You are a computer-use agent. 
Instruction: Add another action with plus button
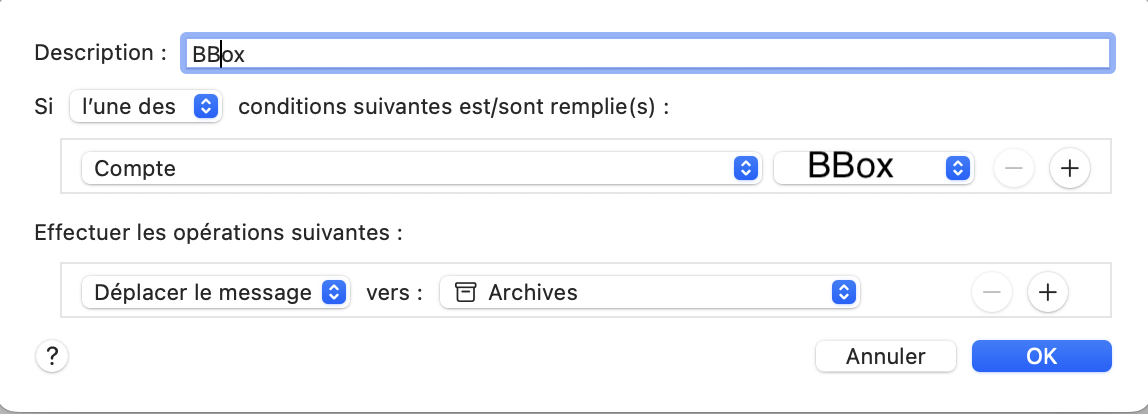[1047, 293]
